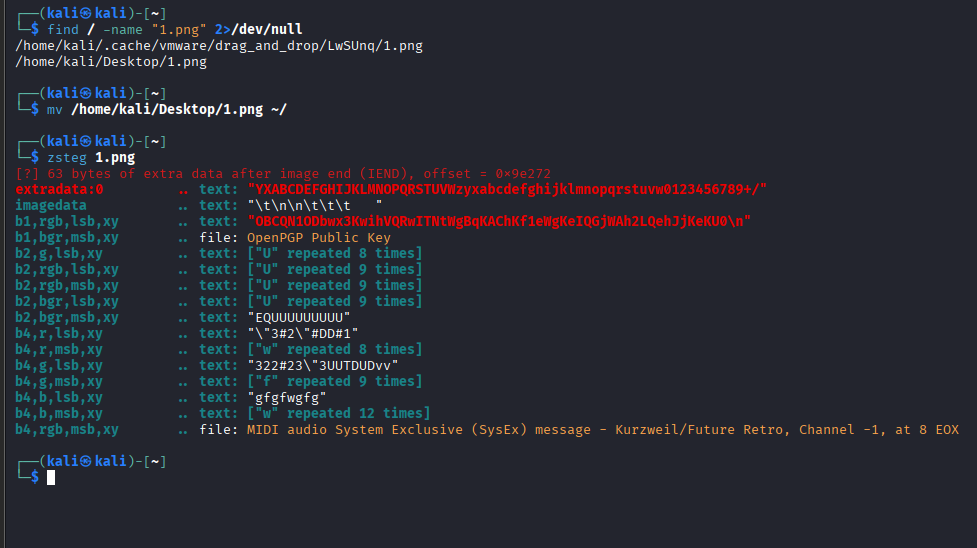Click the red IEND extra data warning line
Image resolution: width=977 pixels, height=548 pixels.
coord(284,174)
